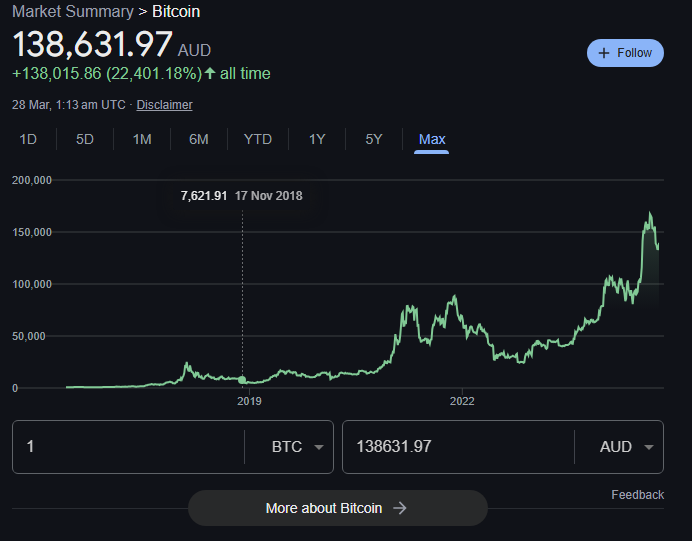This screenshot has width=692, height=541.
Task: Select the 5D time range tab
Action: [85, 139]
